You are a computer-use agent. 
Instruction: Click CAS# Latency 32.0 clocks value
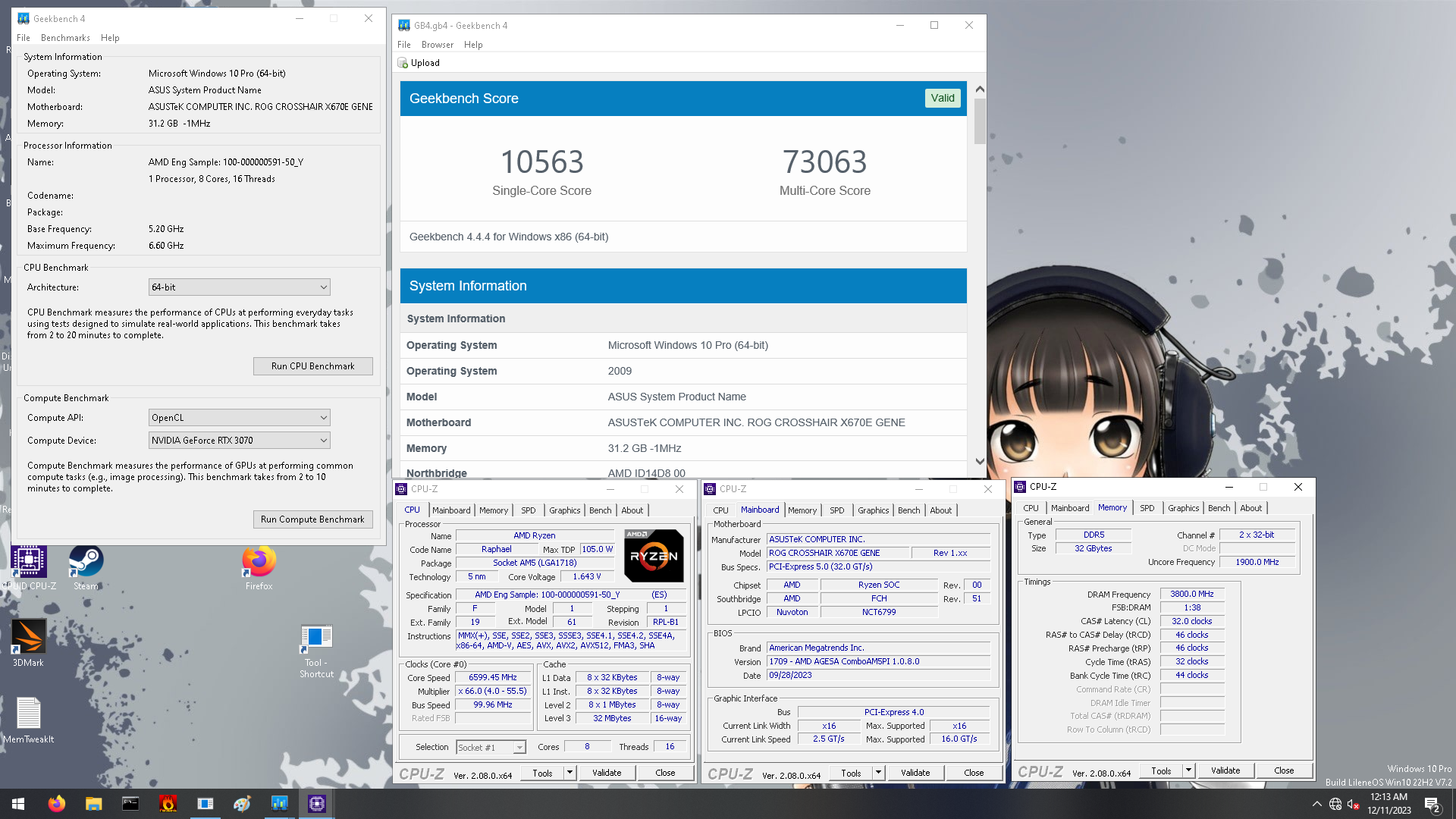pyautogui.click(x=1192, y=621)
